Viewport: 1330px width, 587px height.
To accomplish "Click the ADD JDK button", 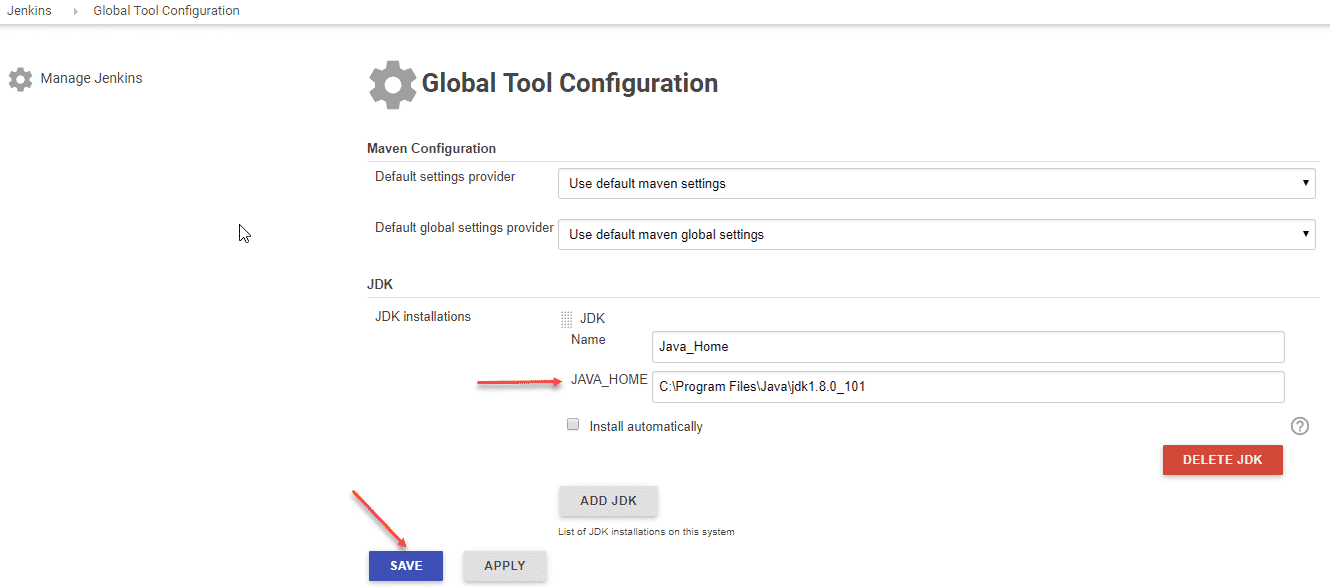I will pyautogui.click(x=608, y=501).
